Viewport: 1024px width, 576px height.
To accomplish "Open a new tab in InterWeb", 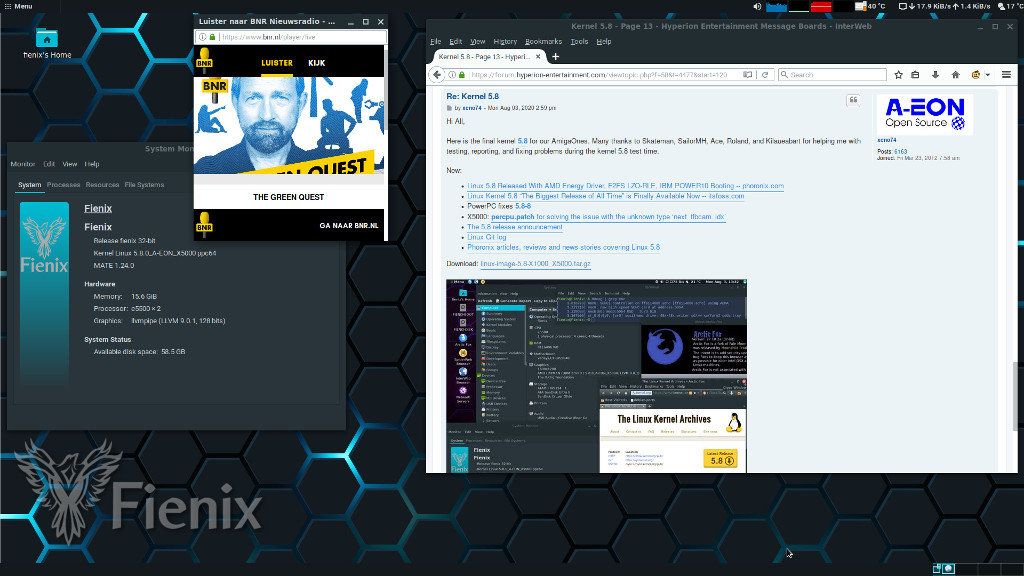I will pos(556,57).
